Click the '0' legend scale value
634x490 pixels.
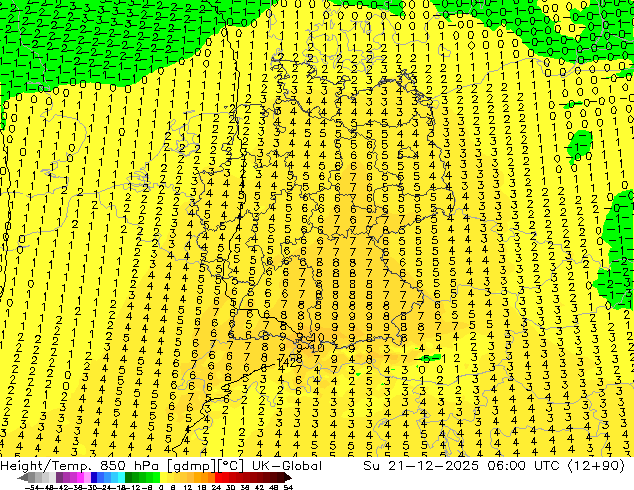pyautogui.click(x=161, y=488)
